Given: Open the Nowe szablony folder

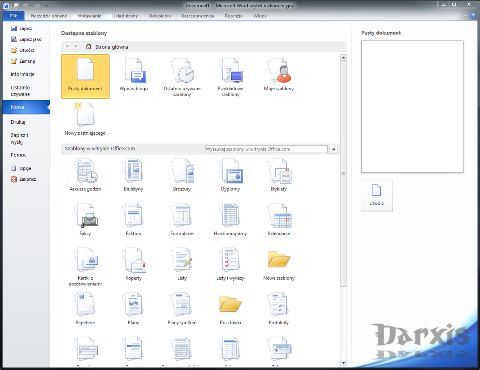Looking at the screenshot, I should coord(279,264).
